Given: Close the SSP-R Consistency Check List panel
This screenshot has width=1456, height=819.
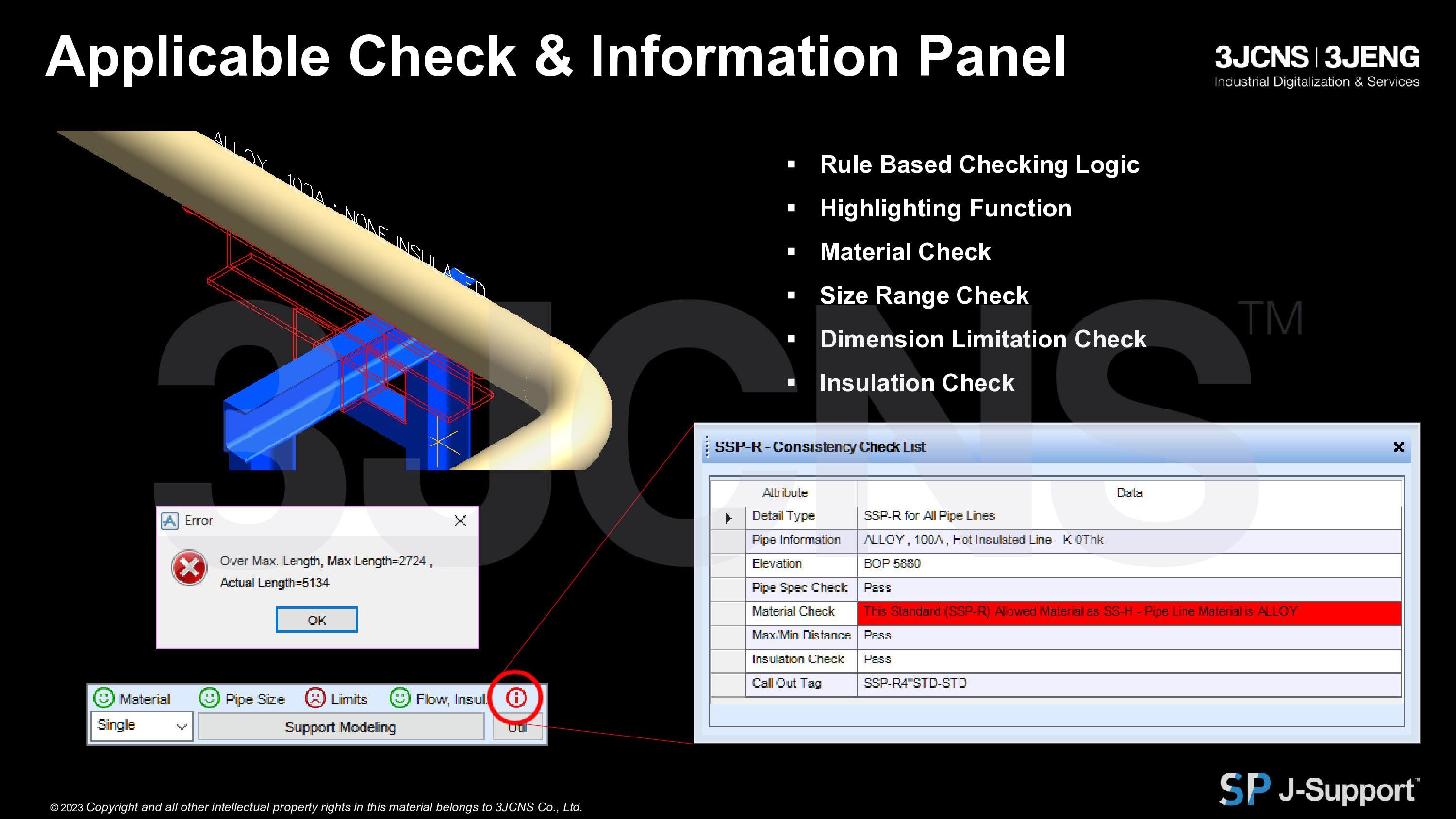Looking at the screenshot, I should click(1399, 447).
